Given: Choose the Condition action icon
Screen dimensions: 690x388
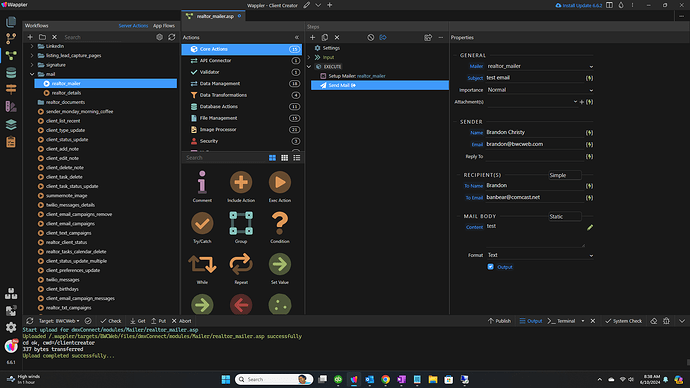Looking at the screenshot, I should (x=279, y=223).
